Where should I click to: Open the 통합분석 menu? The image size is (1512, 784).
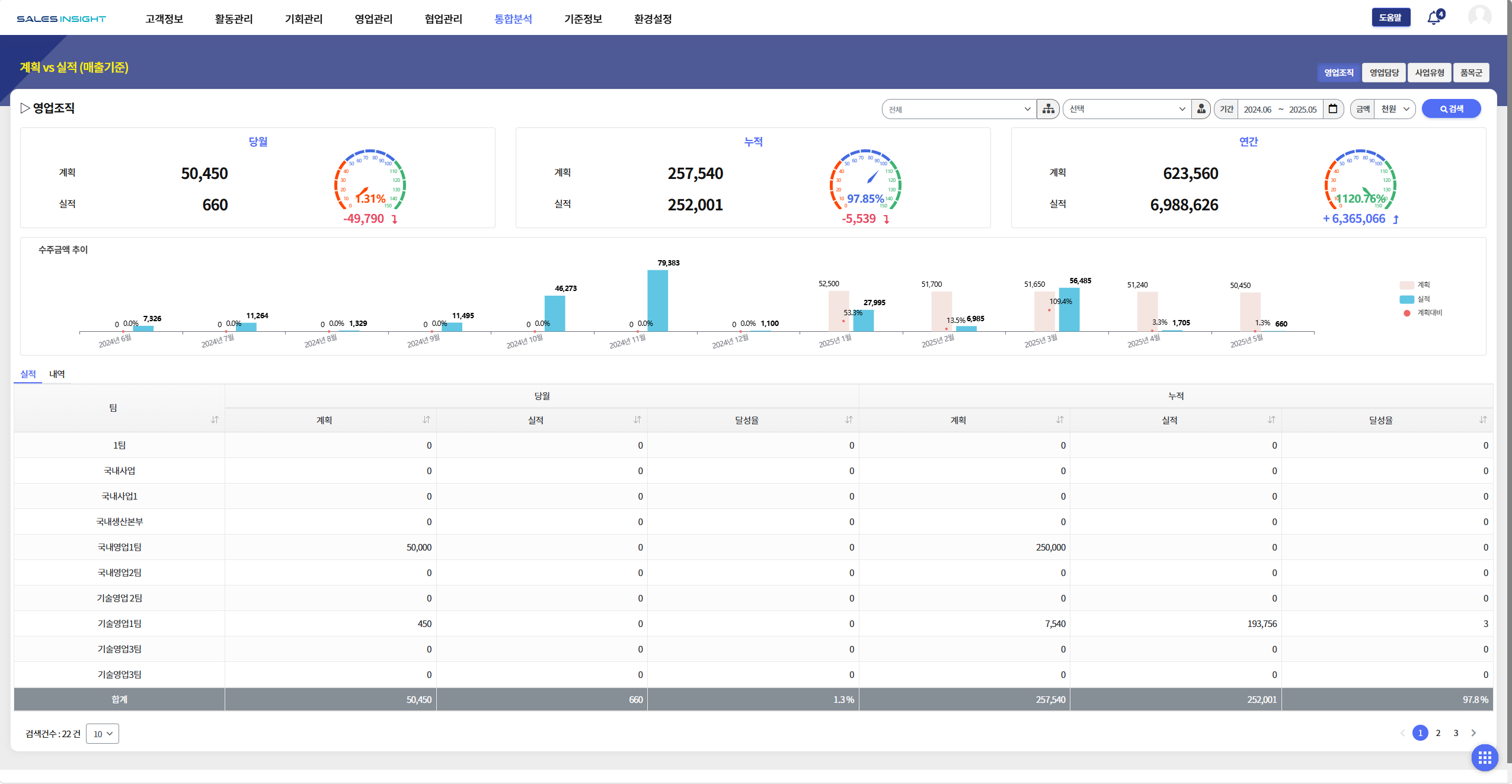coord(513,19)
